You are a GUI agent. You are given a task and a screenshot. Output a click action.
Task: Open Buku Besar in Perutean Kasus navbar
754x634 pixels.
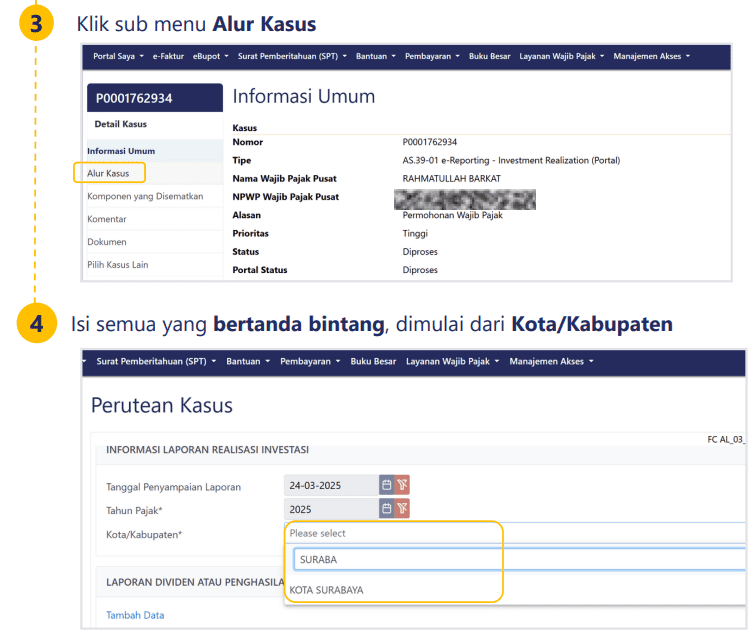(373, 361)
